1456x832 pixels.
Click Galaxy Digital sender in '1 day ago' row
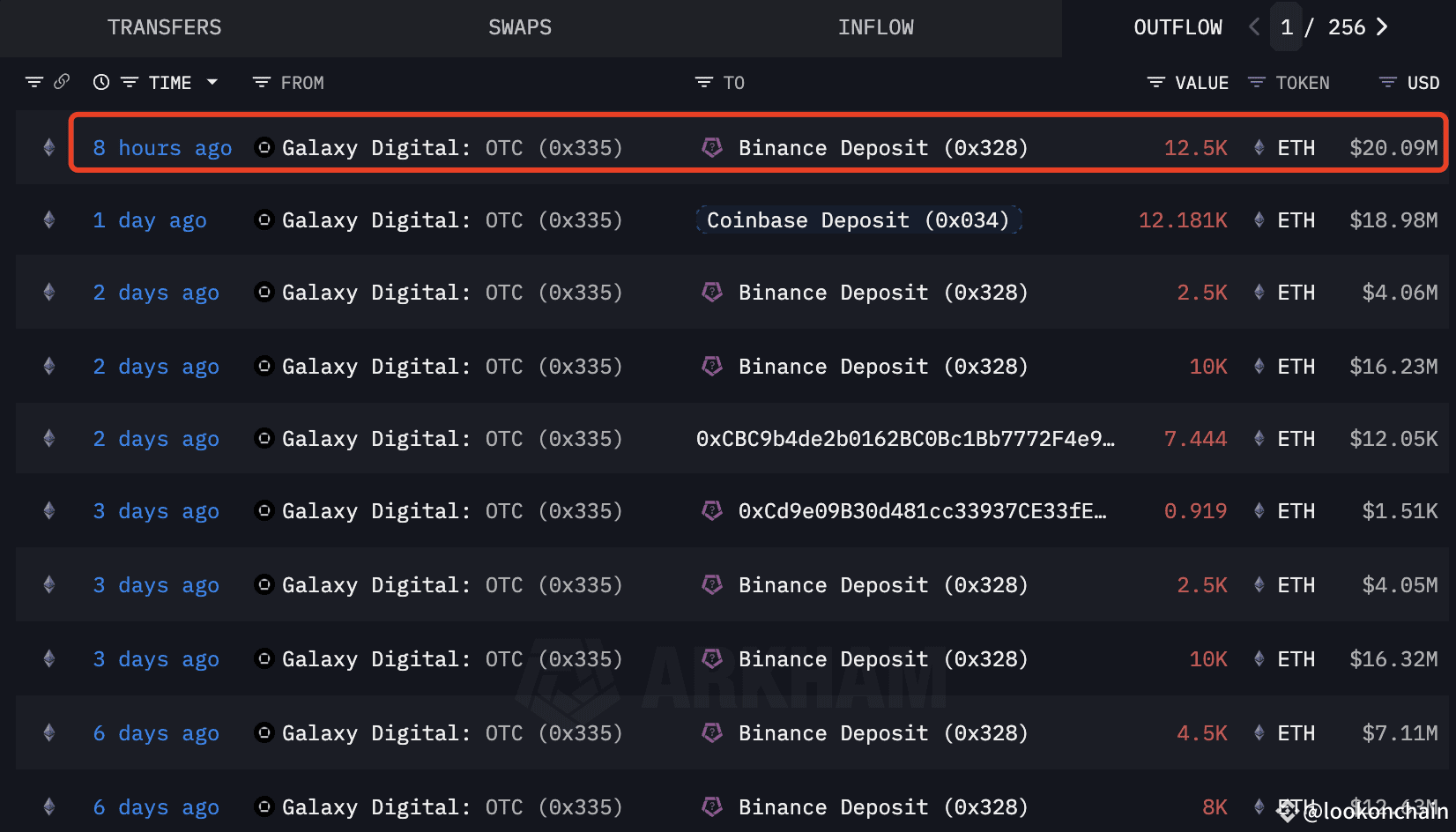pyautogui.click(x=452, y=220)
